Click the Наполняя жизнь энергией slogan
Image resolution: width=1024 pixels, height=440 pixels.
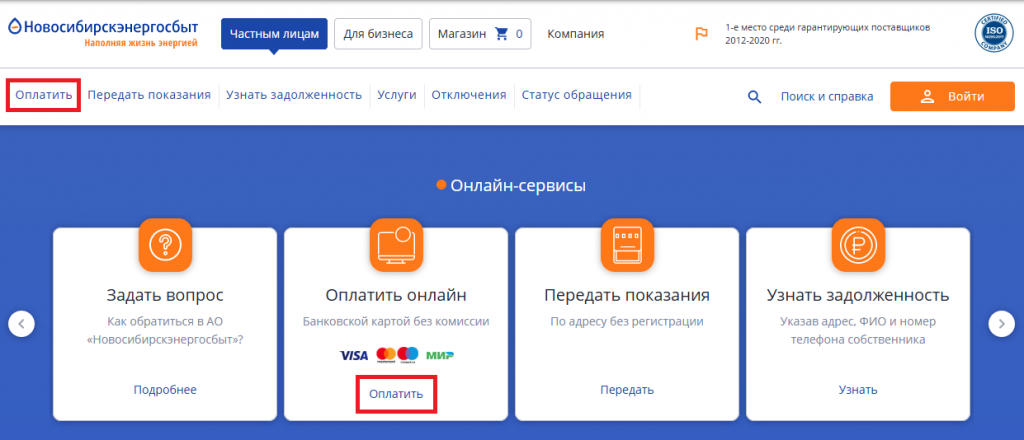click(x=141, y=44)
